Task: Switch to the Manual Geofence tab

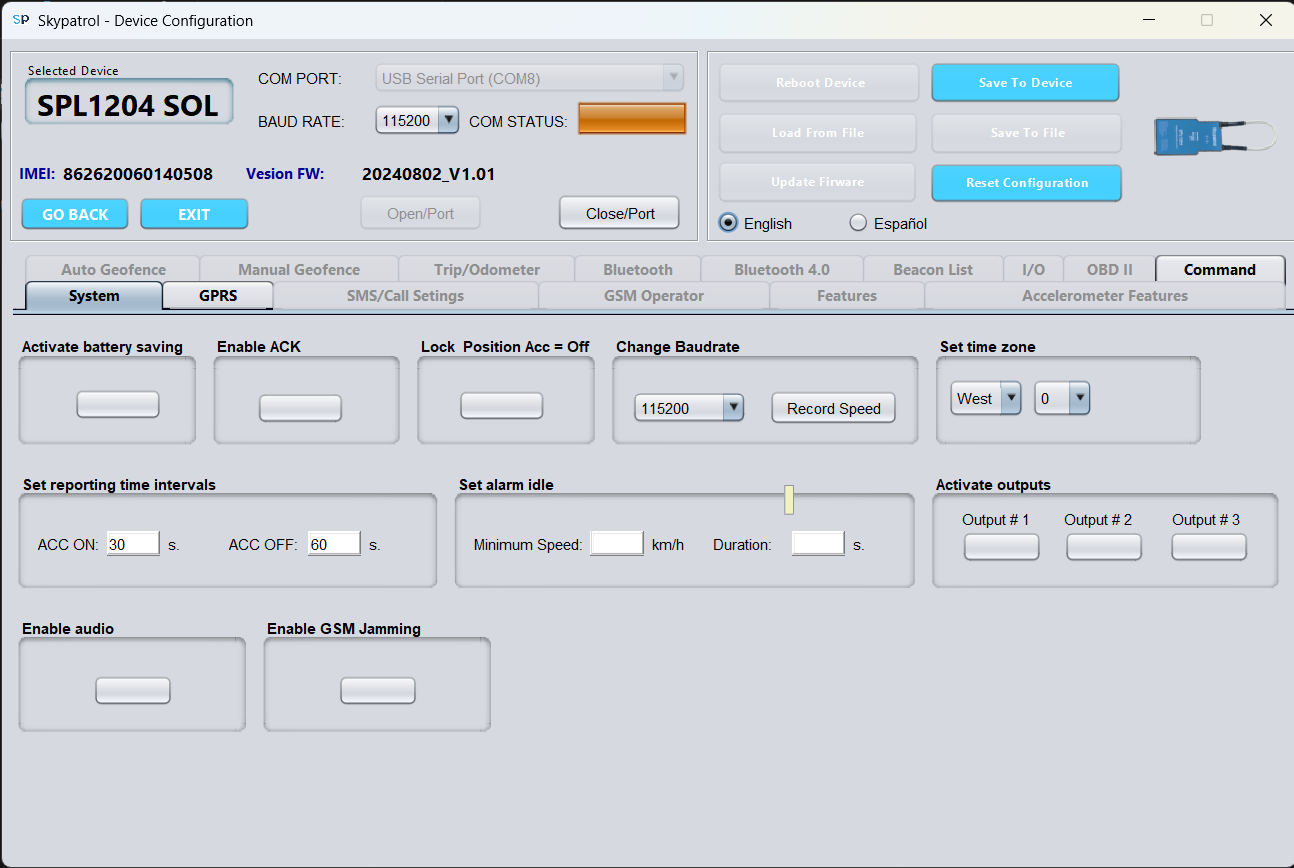Action: click(299, 269)
